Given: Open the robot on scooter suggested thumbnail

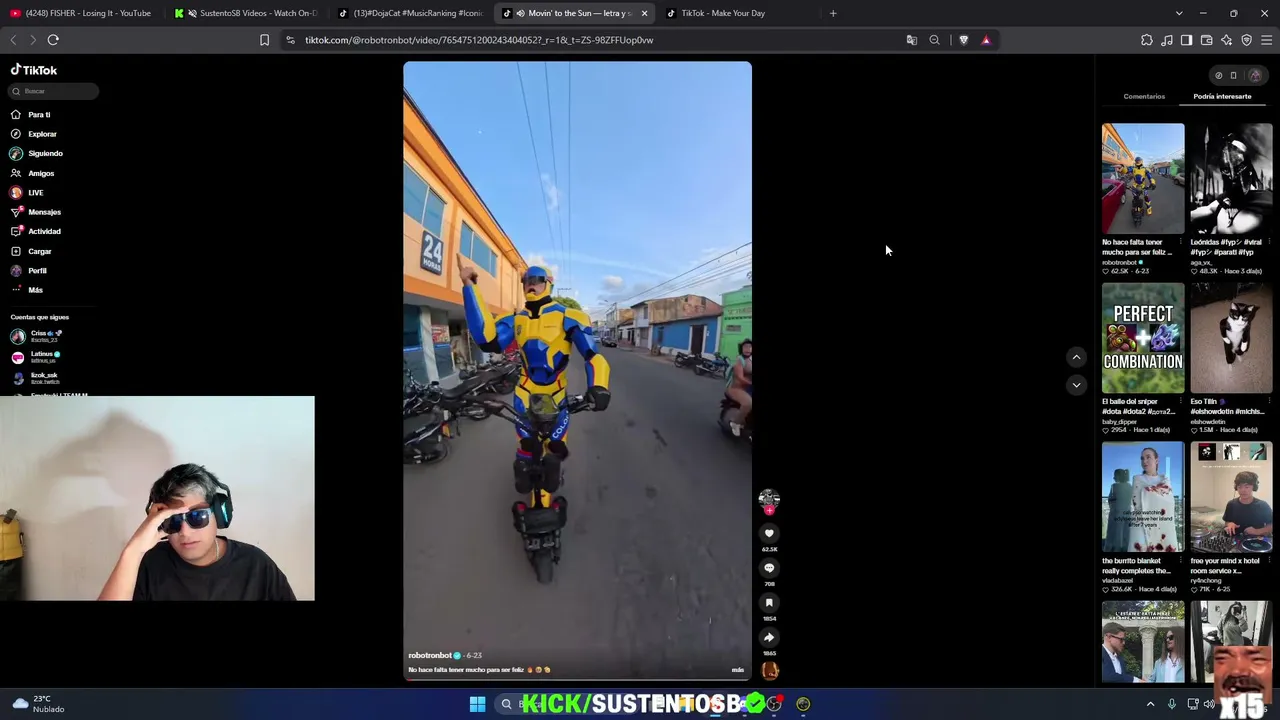Looking at the screenshot, I should tap(1143, 179).
